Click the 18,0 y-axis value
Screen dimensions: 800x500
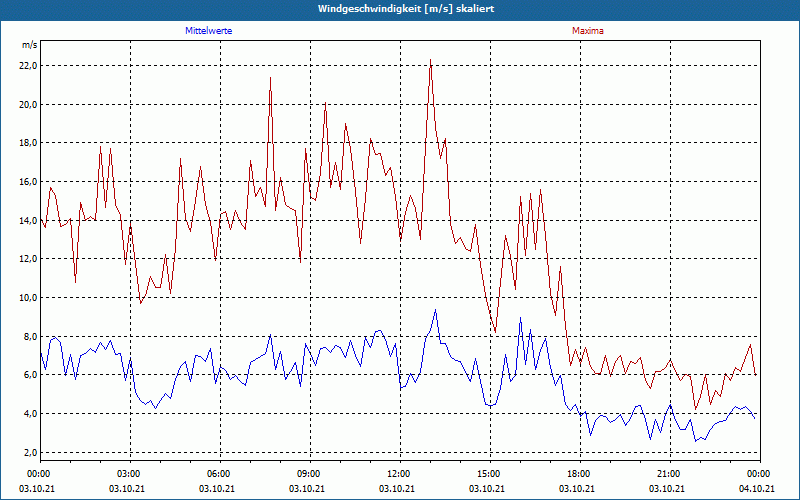[x=29, y=143]
